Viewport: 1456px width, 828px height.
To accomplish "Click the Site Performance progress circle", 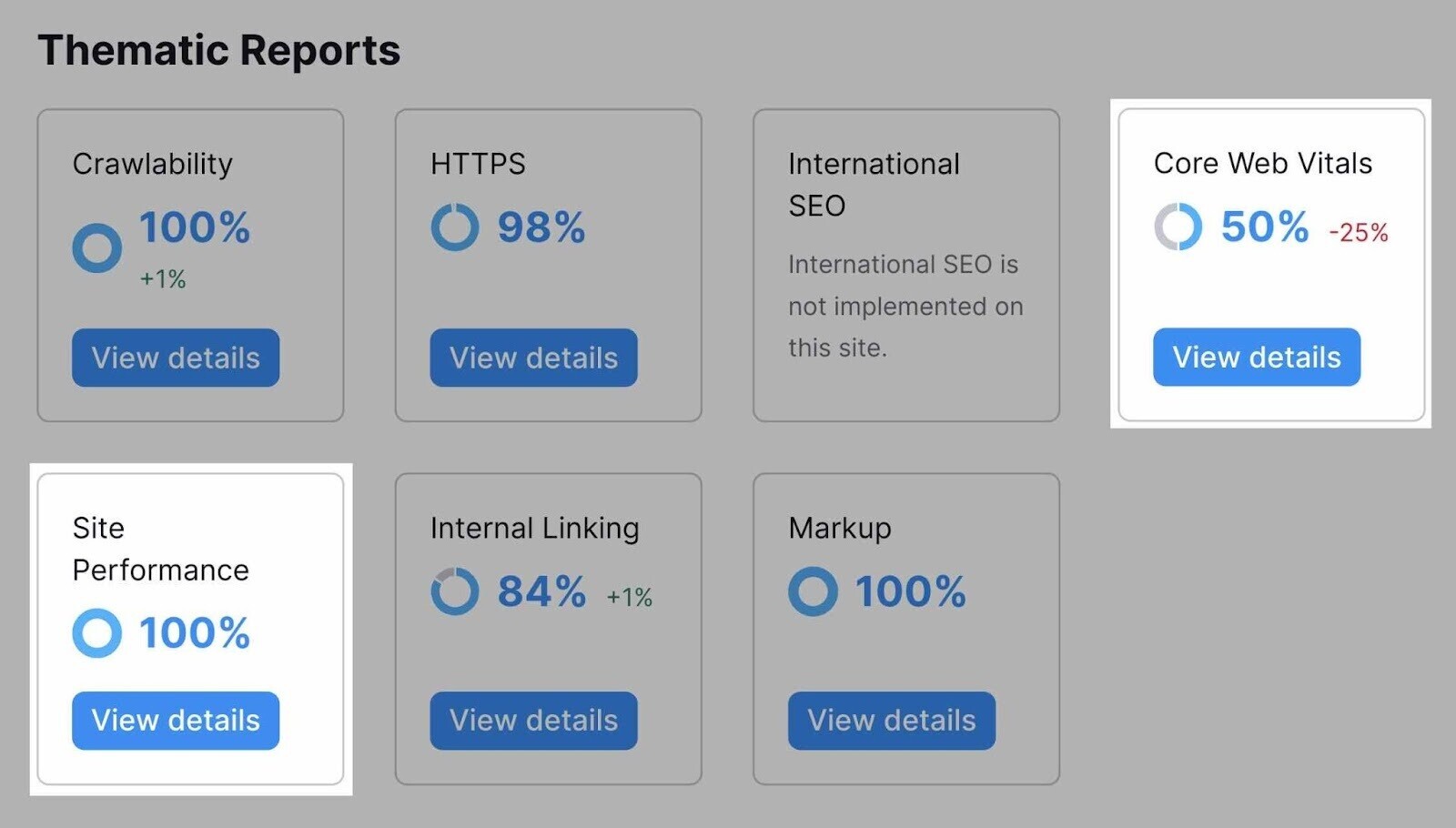I will pyautogui.click(x=96, y=633).
